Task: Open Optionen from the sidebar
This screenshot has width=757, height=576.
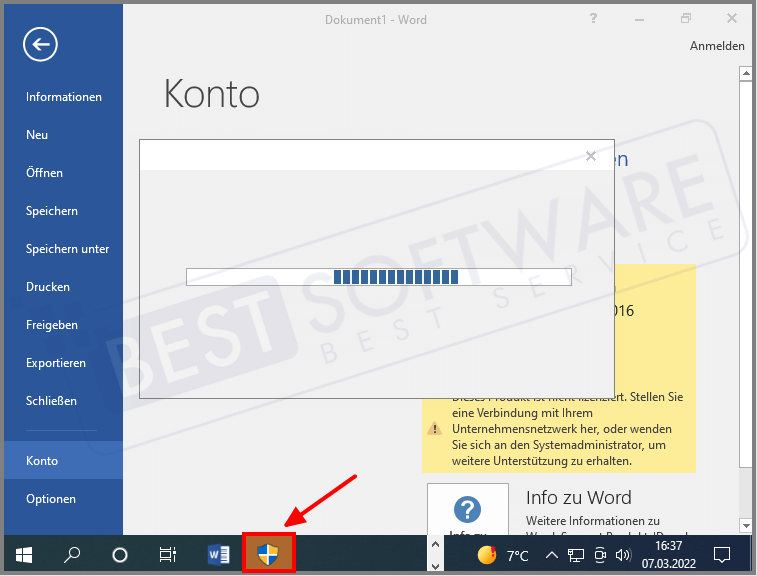Action: click(x=51, y=499)
